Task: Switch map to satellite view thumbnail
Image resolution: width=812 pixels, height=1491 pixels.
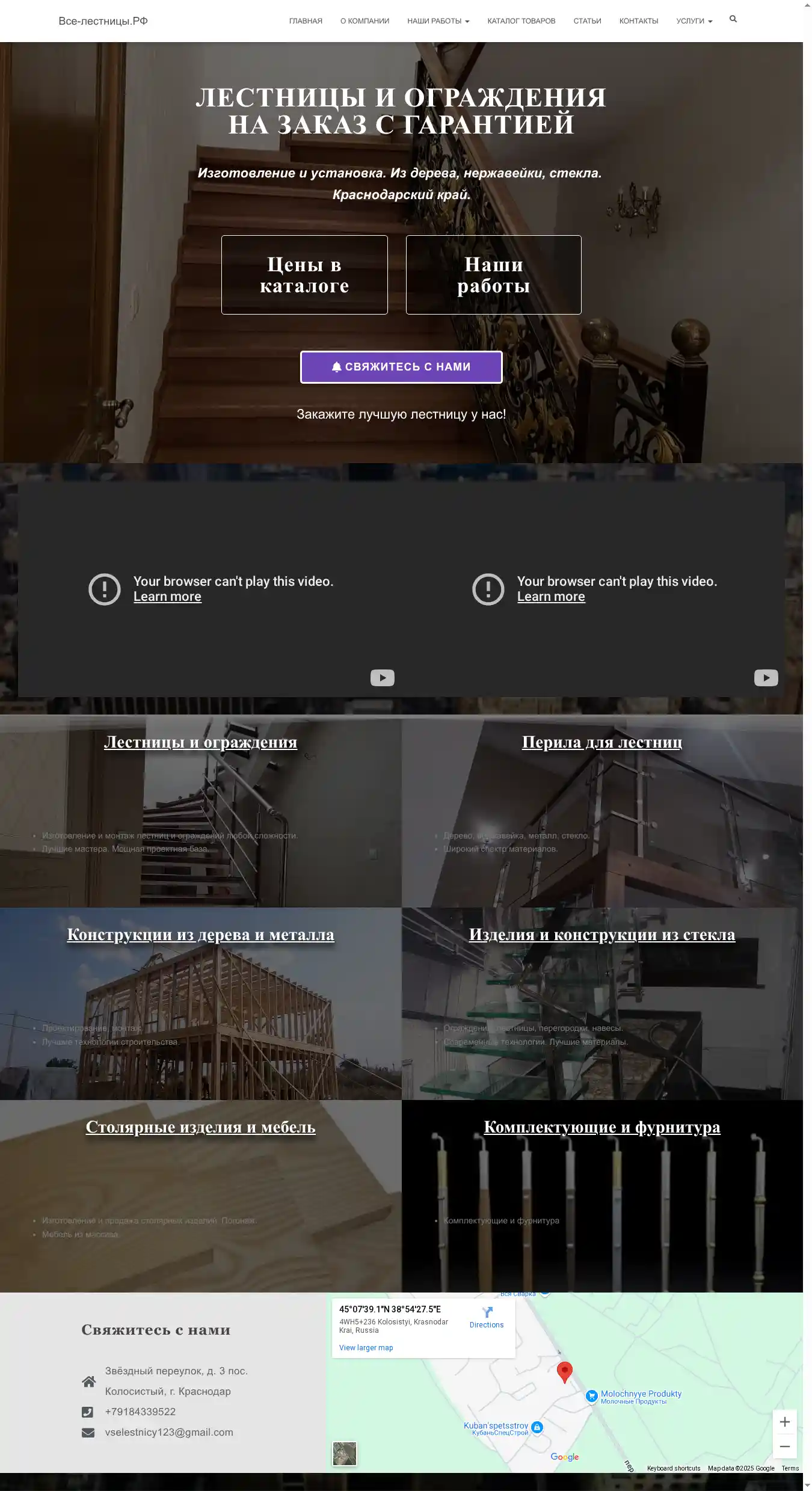Action: (x=345, y=1454)
